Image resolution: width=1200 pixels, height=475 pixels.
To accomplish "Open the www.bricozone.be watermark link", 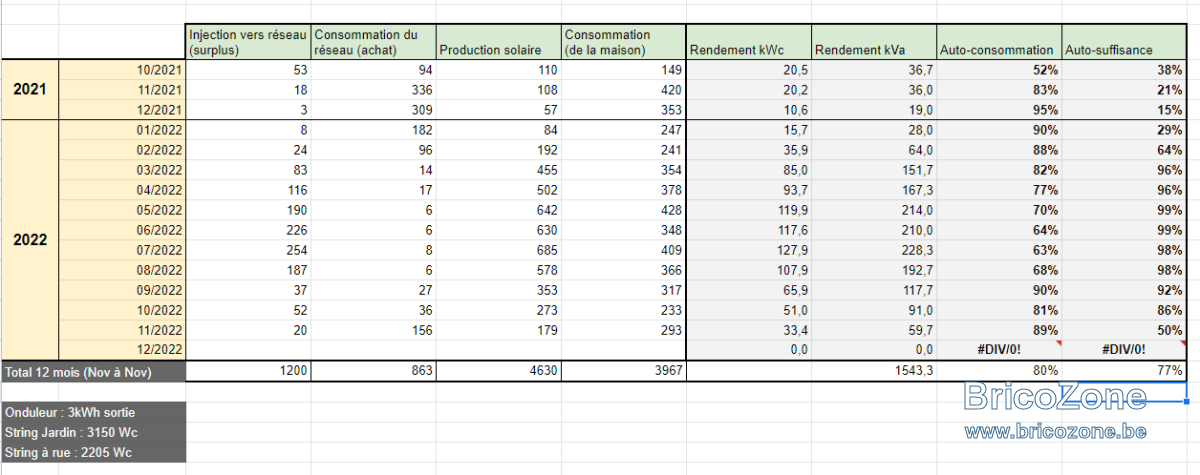I will (1055, 432).
